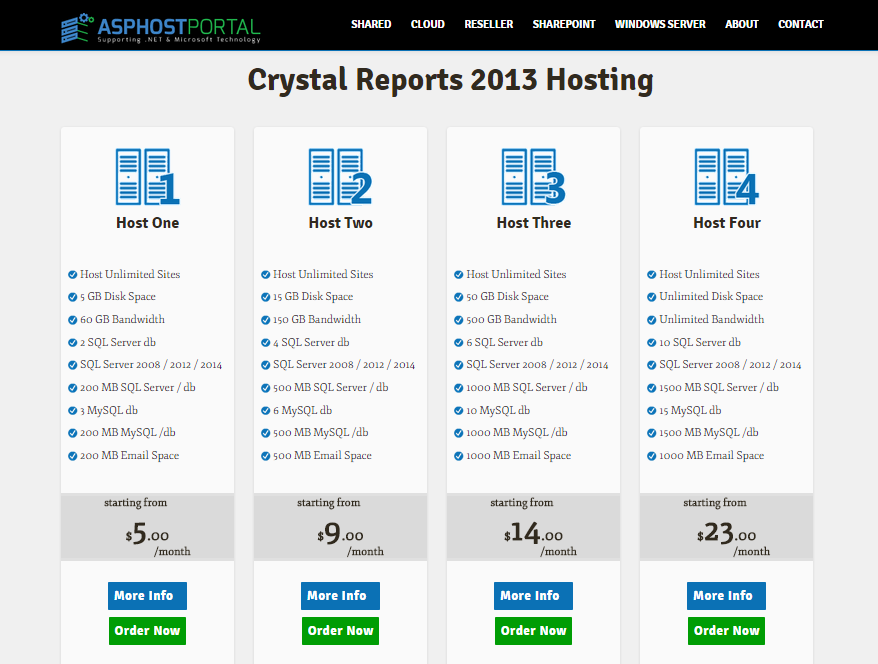
Task: Click the 10 SQL Server db feature
Action: 700,342
